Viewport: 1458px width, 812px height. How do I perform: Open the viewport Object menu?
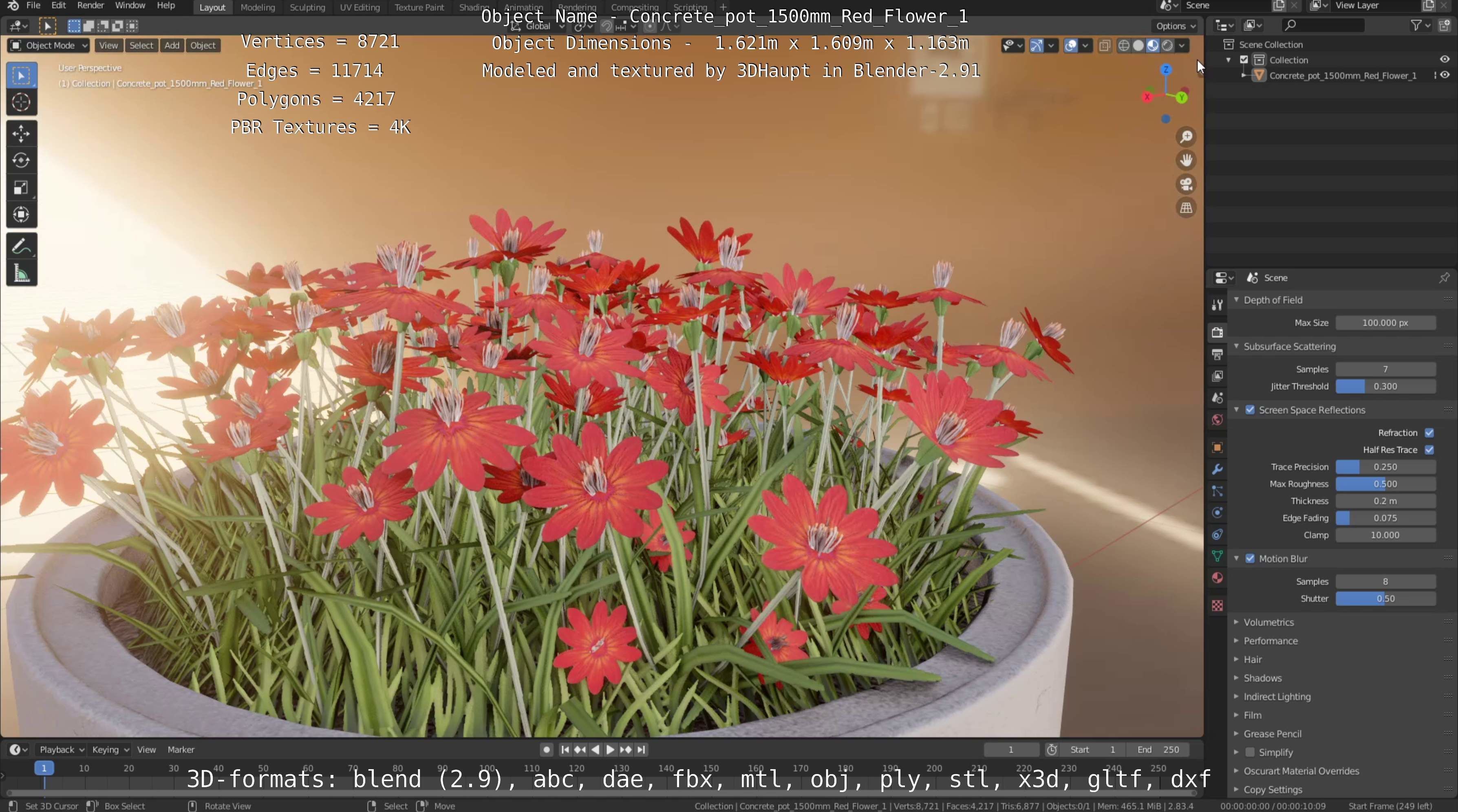[x=203, y=45]
